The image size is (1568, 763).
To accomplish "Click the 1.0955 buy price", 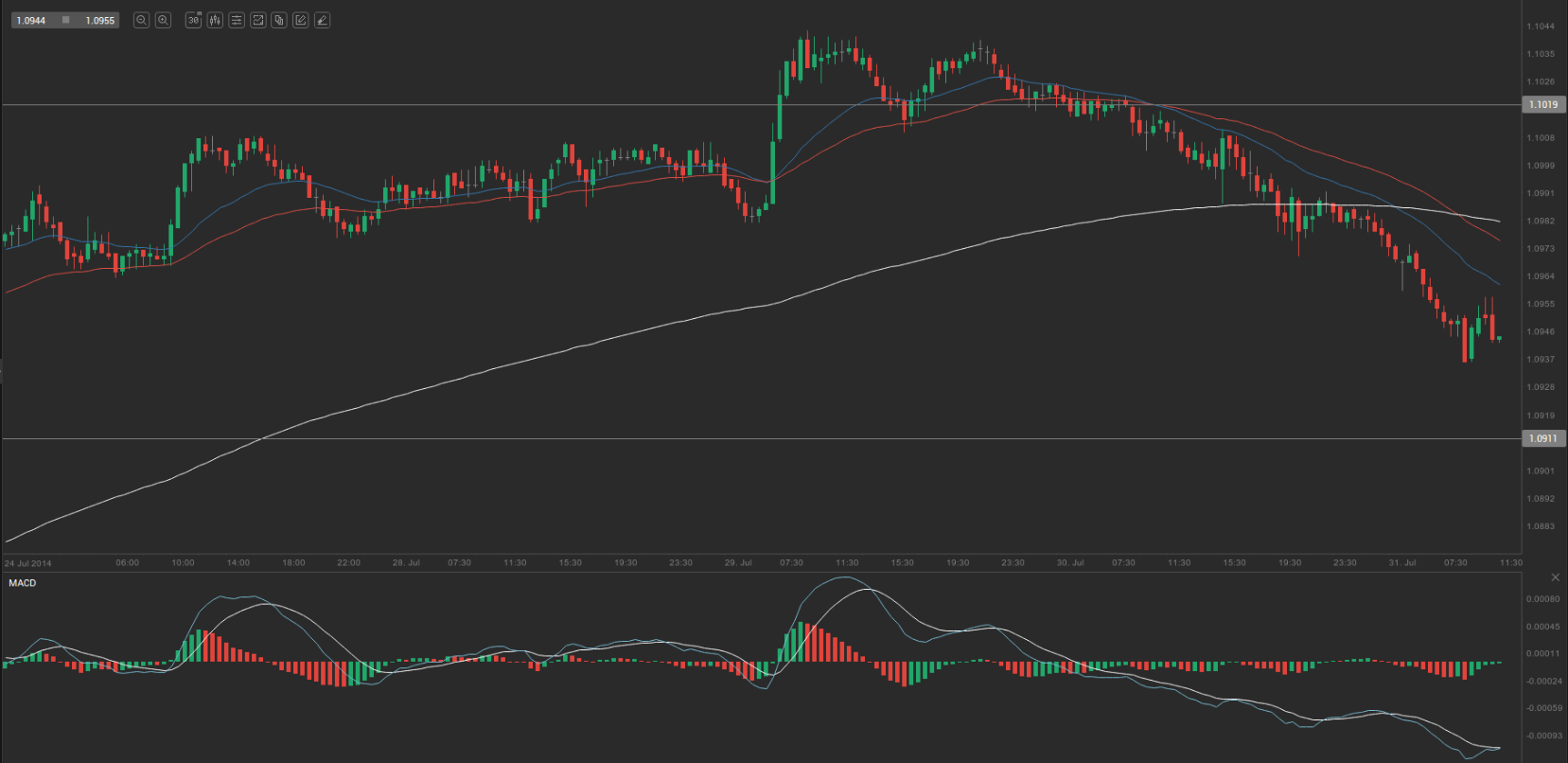I will point(99,20).
